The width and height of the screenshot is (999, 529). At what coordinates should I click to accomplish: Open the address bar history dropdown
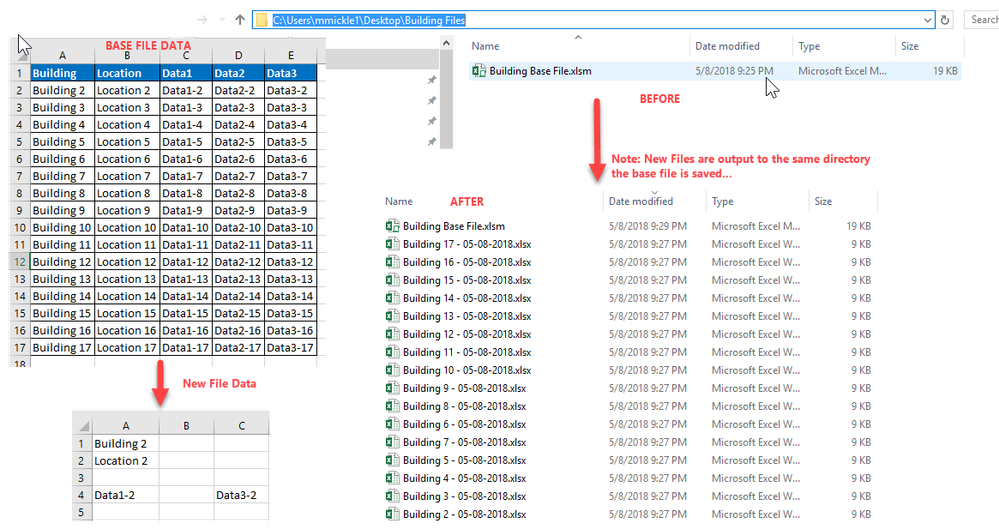click(x=927, y=20)
